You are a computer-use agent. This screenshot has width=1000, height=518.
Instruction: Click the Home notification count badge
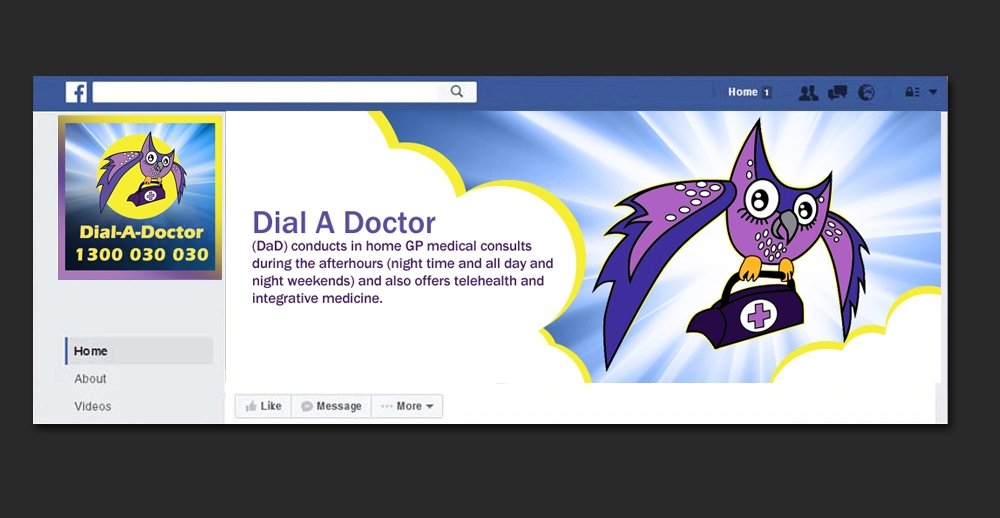click(767, 92)
